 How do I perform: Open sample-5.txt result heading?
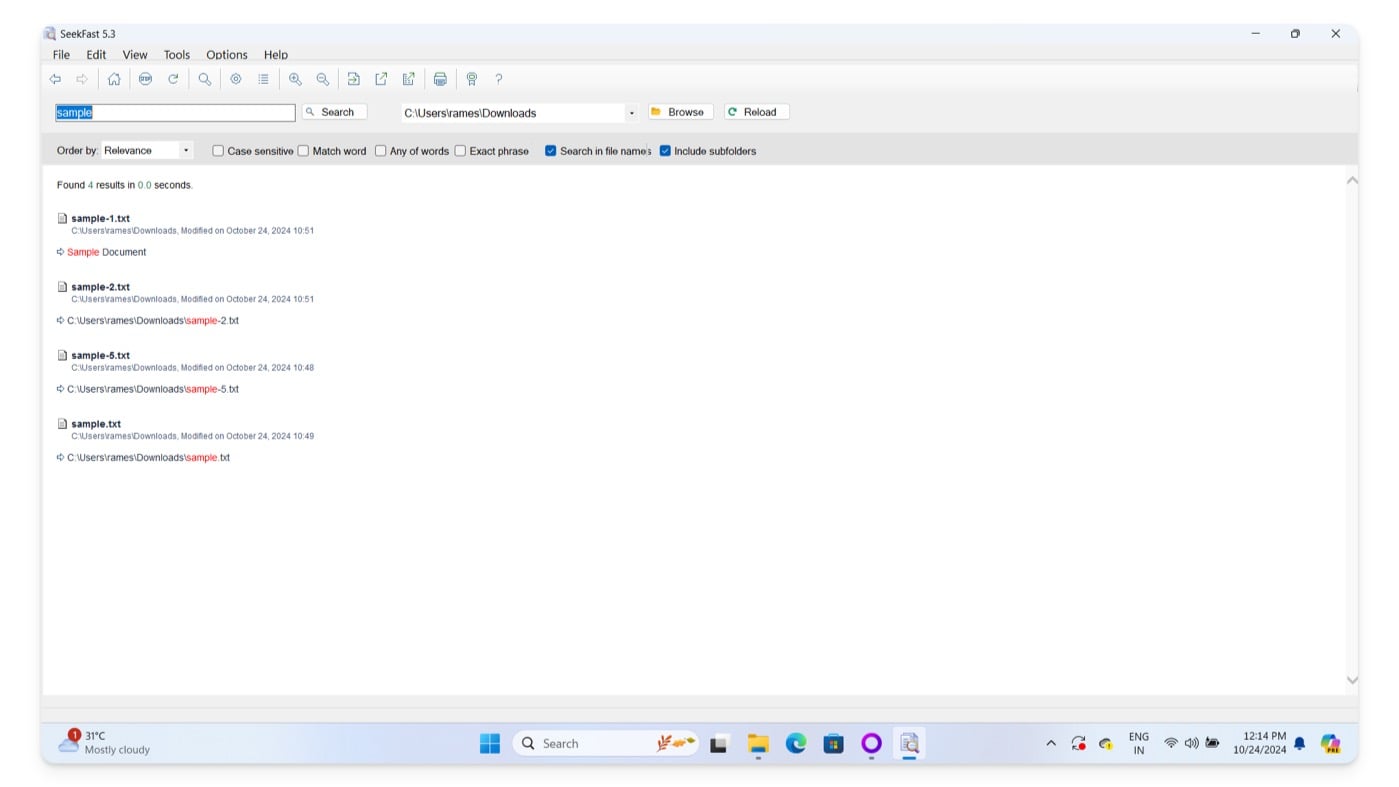click(x=100, y=355)
